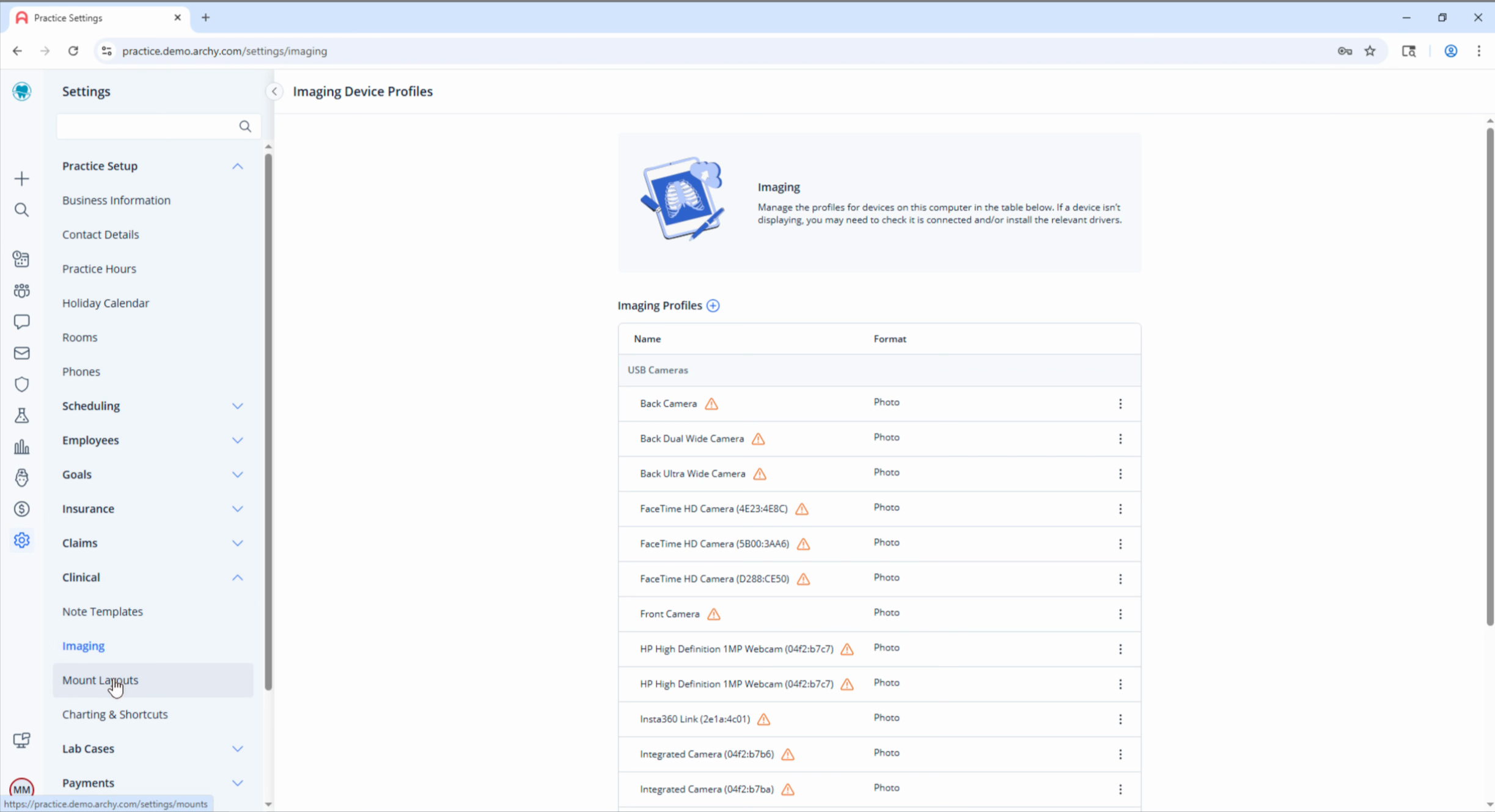The height and width of the screenshot is (812, 1495).
Task: Open the schedule calendar icon in left rail
Action: pyautogui.click(x=22, y=259)
